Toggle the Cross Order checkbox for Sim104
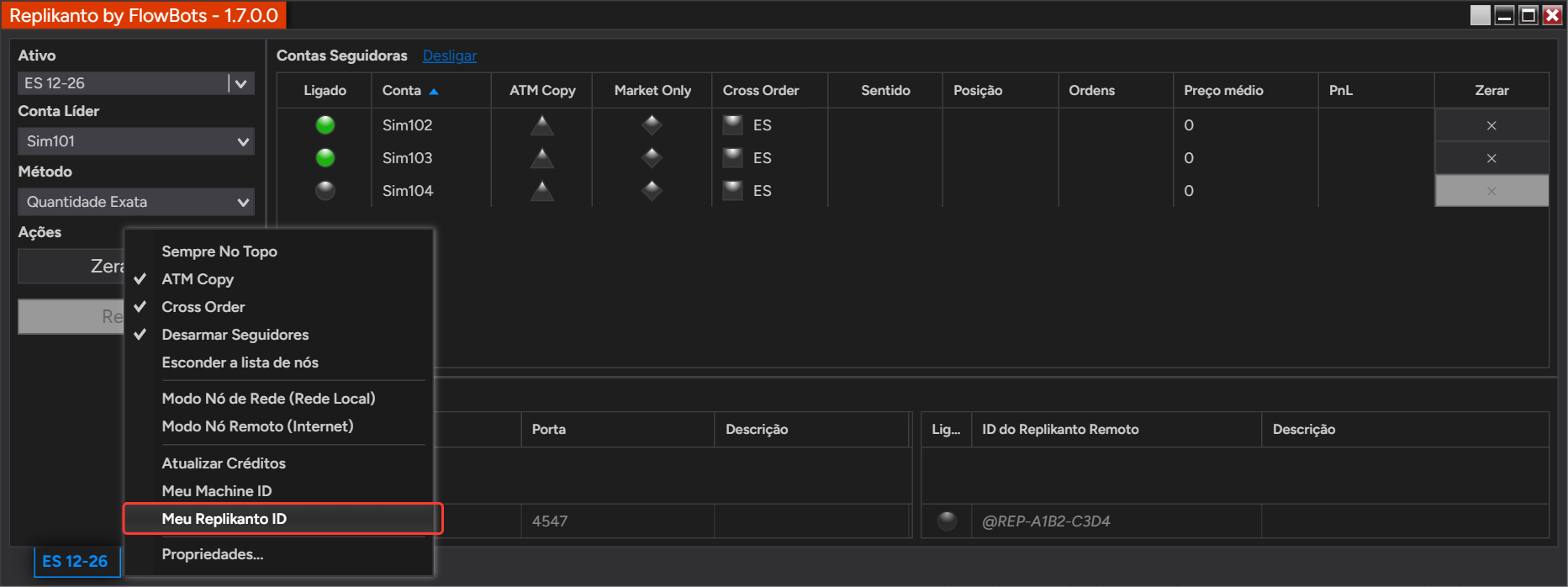This screenshot has width=1568, height=587. point(733,191)
